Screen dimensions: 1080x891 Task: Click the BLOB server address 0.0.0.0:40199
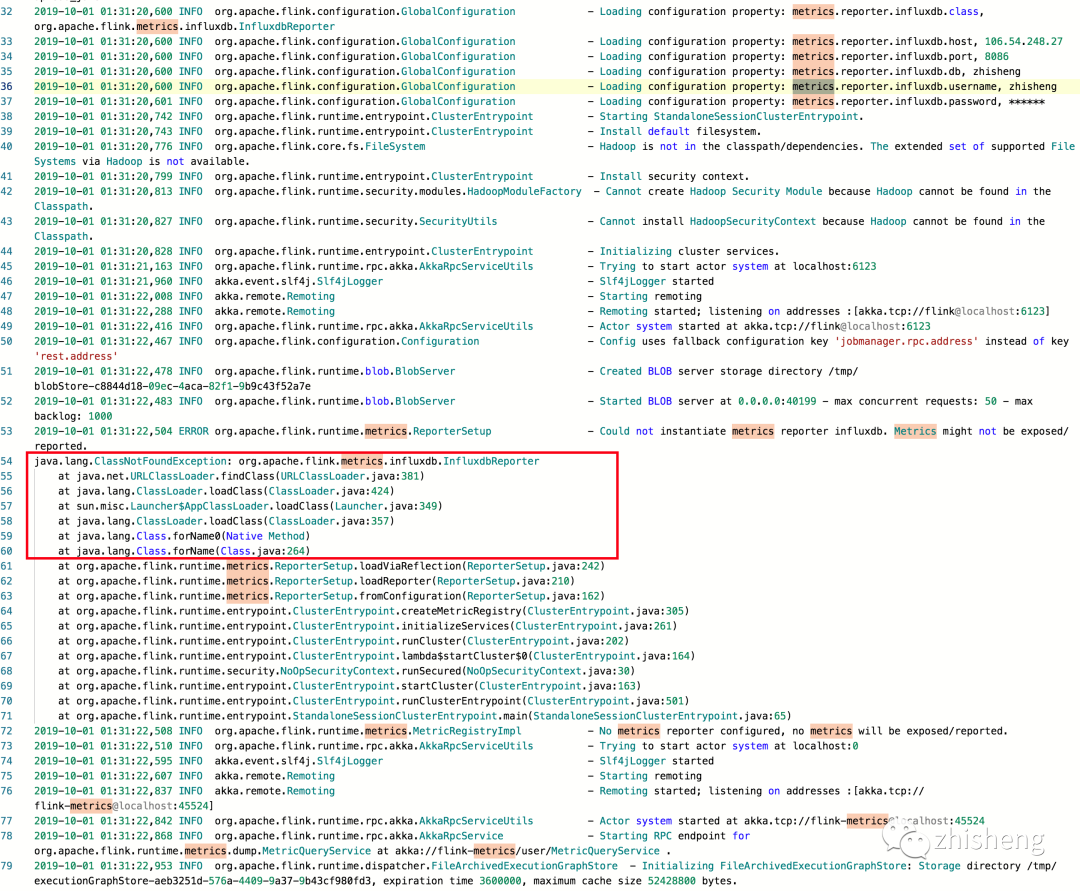coord(777,401)
